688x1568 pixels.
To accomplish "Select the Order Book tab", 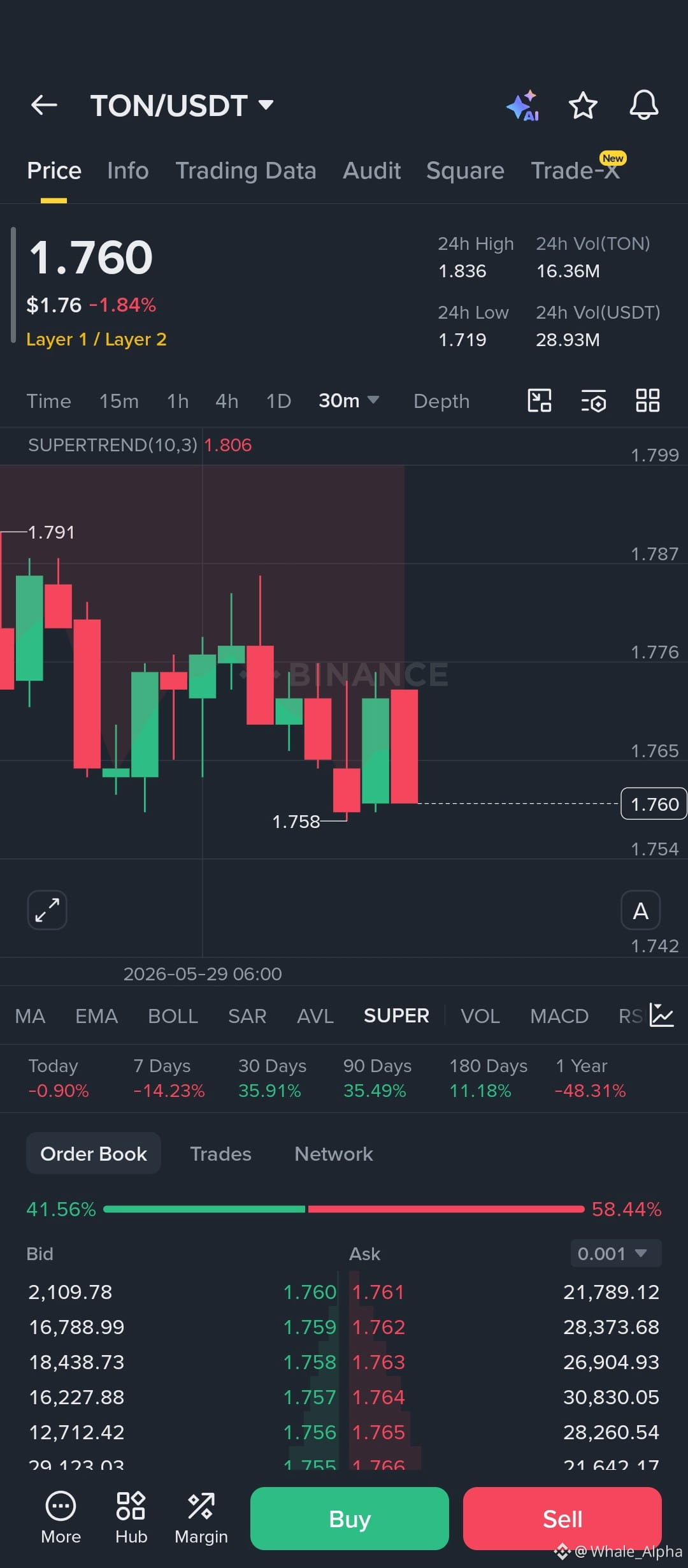I will pyautogui.click(x=94, y=1154).
